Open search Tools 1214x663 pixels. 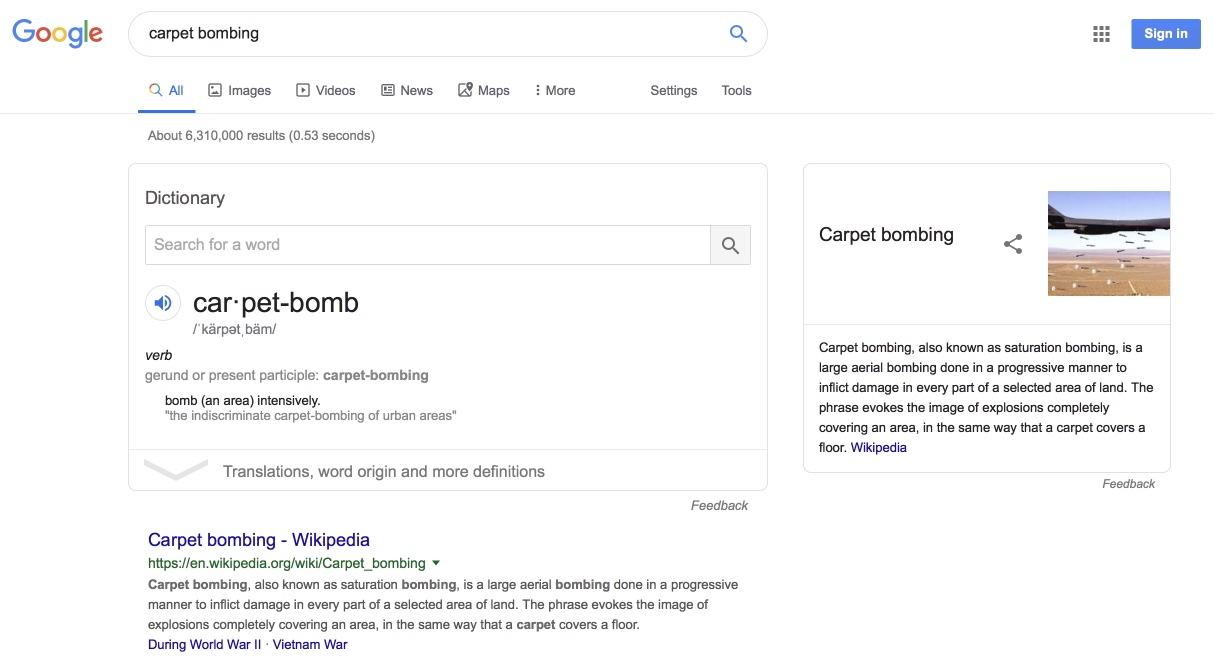736,90
